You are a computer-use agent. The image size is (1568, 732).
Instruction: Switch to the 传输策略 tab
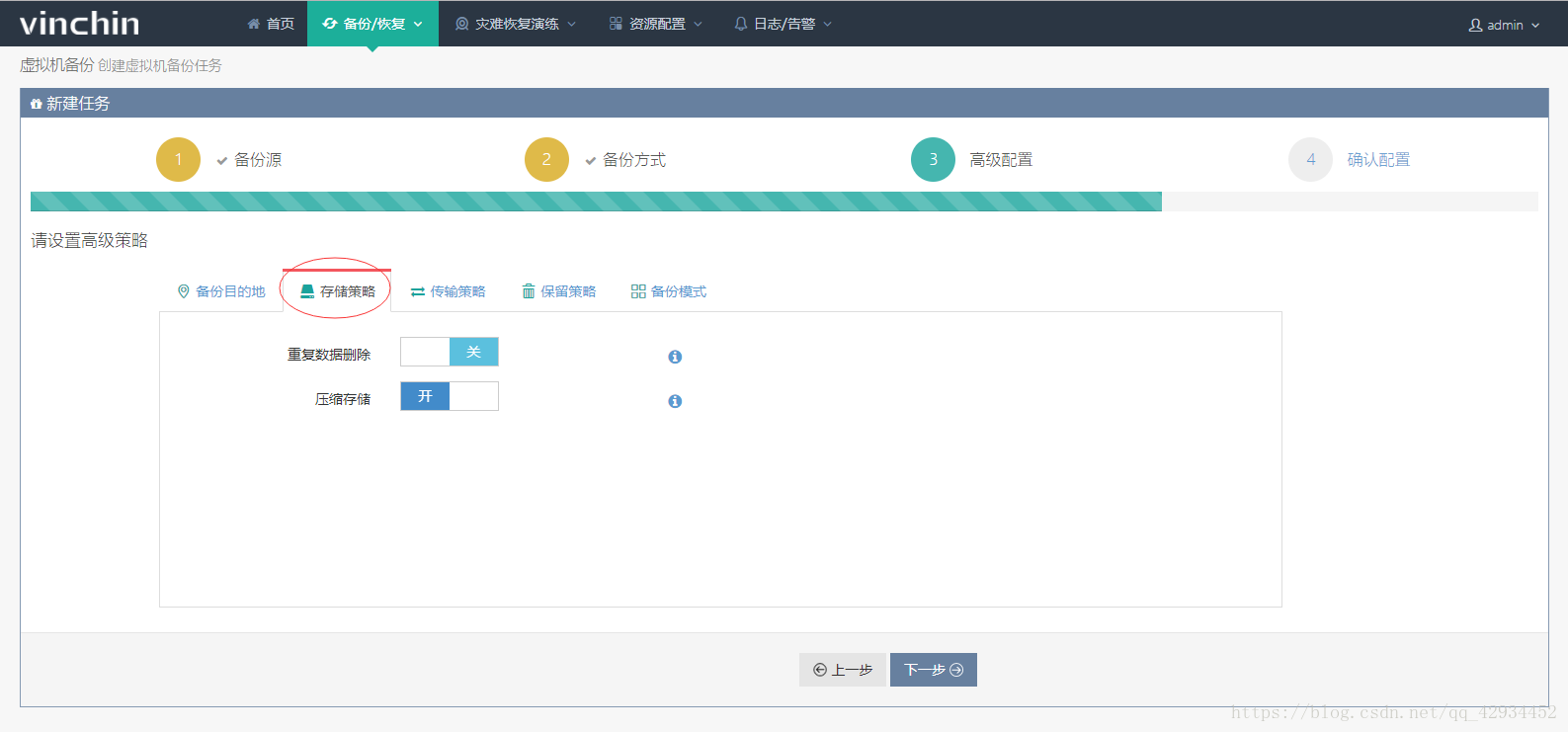pos(448,291)
